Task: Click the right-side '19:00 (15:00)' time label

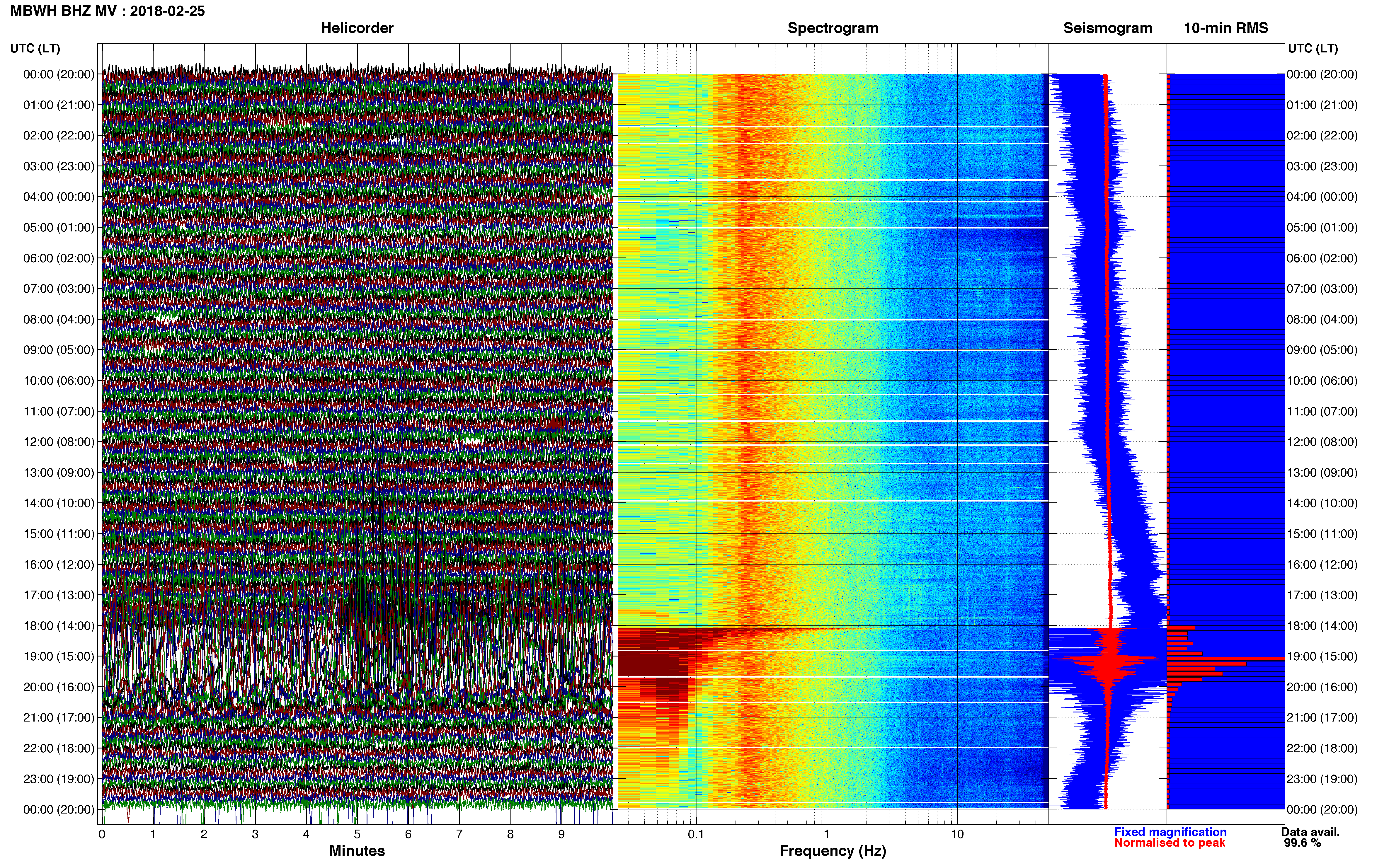Action: (x=1322, y=656)
